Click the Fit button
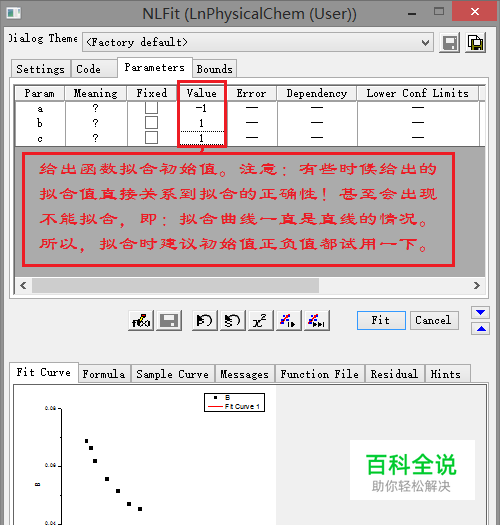This screenshot has height=525, width=500. (x=381, y=320)
